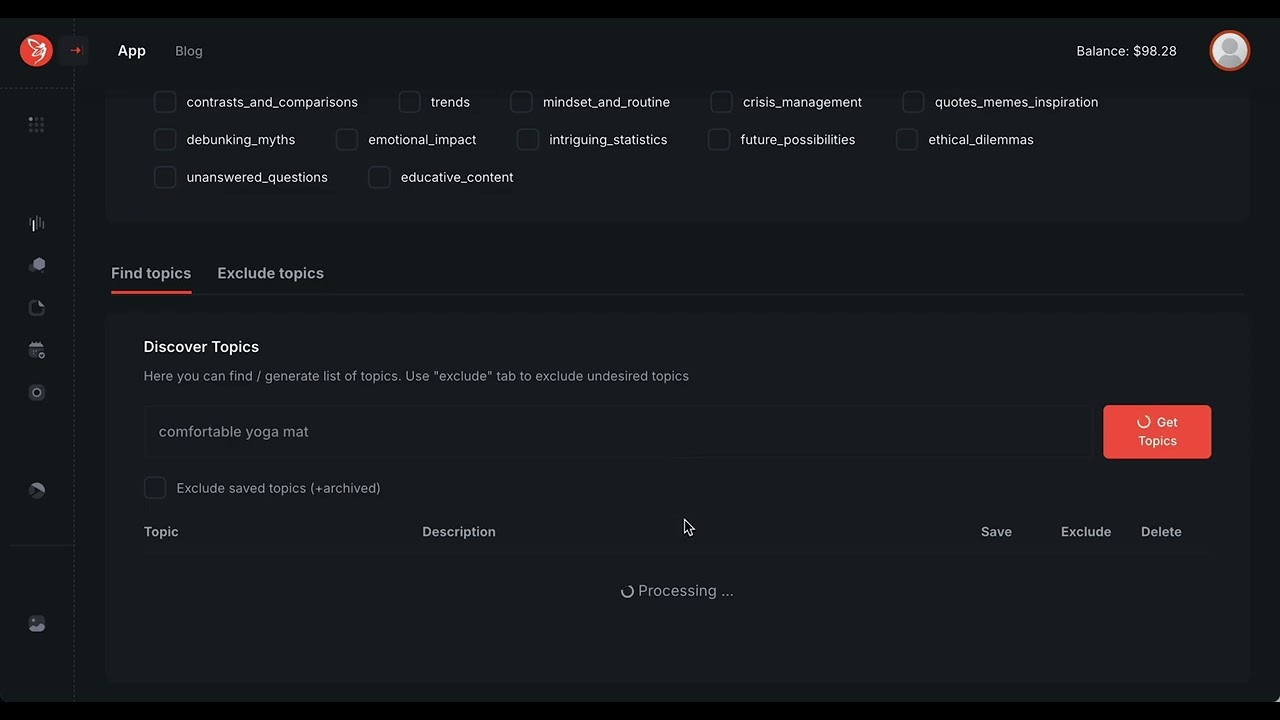
Task: Open the user avatar profile menu
Action: click(x=1230, y=50)
